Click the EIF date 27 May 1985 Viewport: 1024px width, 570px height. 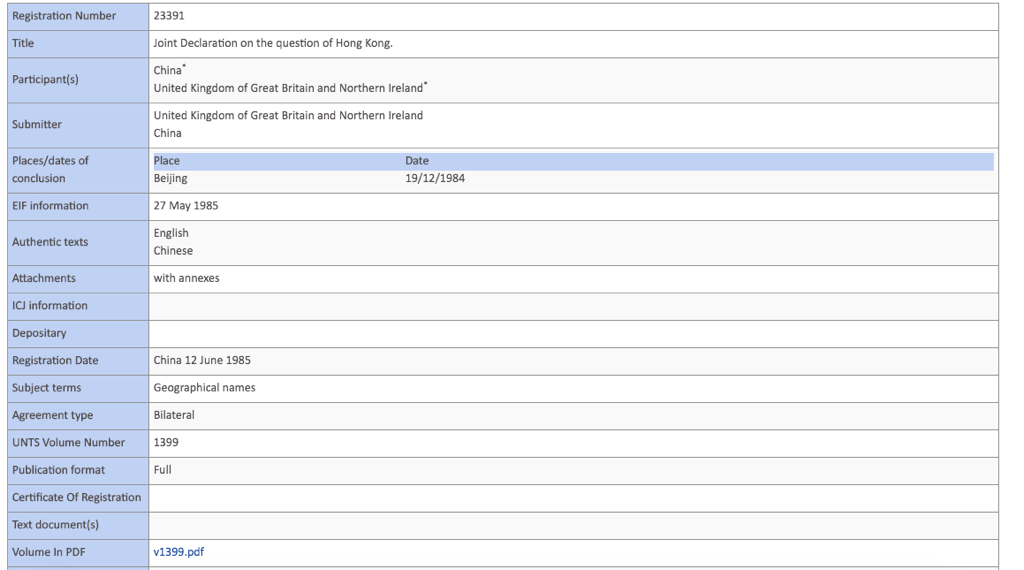186,206
